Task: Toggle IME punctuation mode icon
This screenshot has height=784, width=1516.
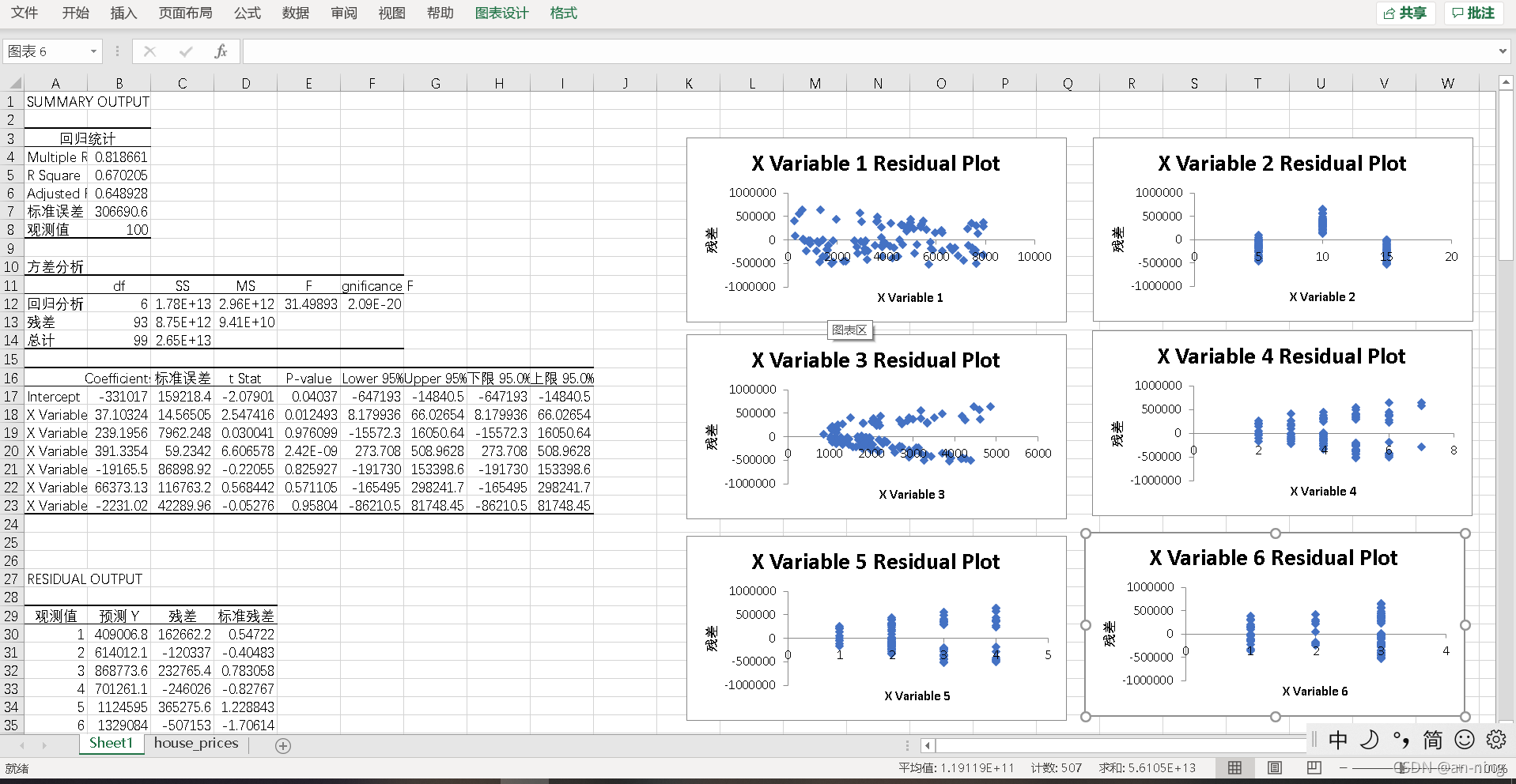Action: [x=1401, y=740]
